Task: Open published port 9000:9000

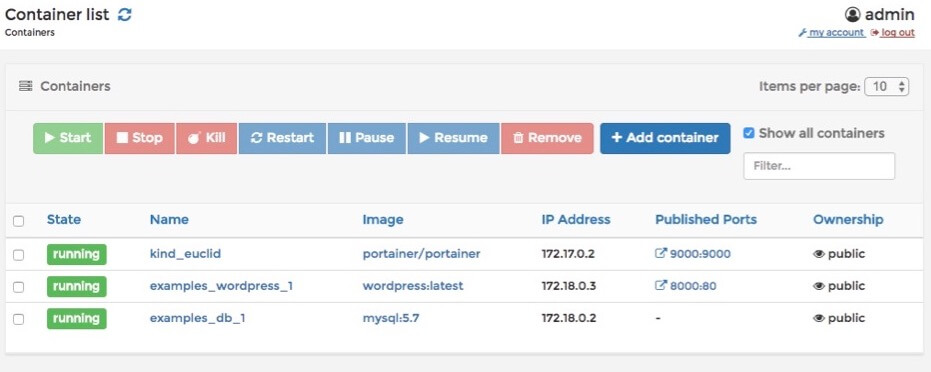Action: coord(700,254)
